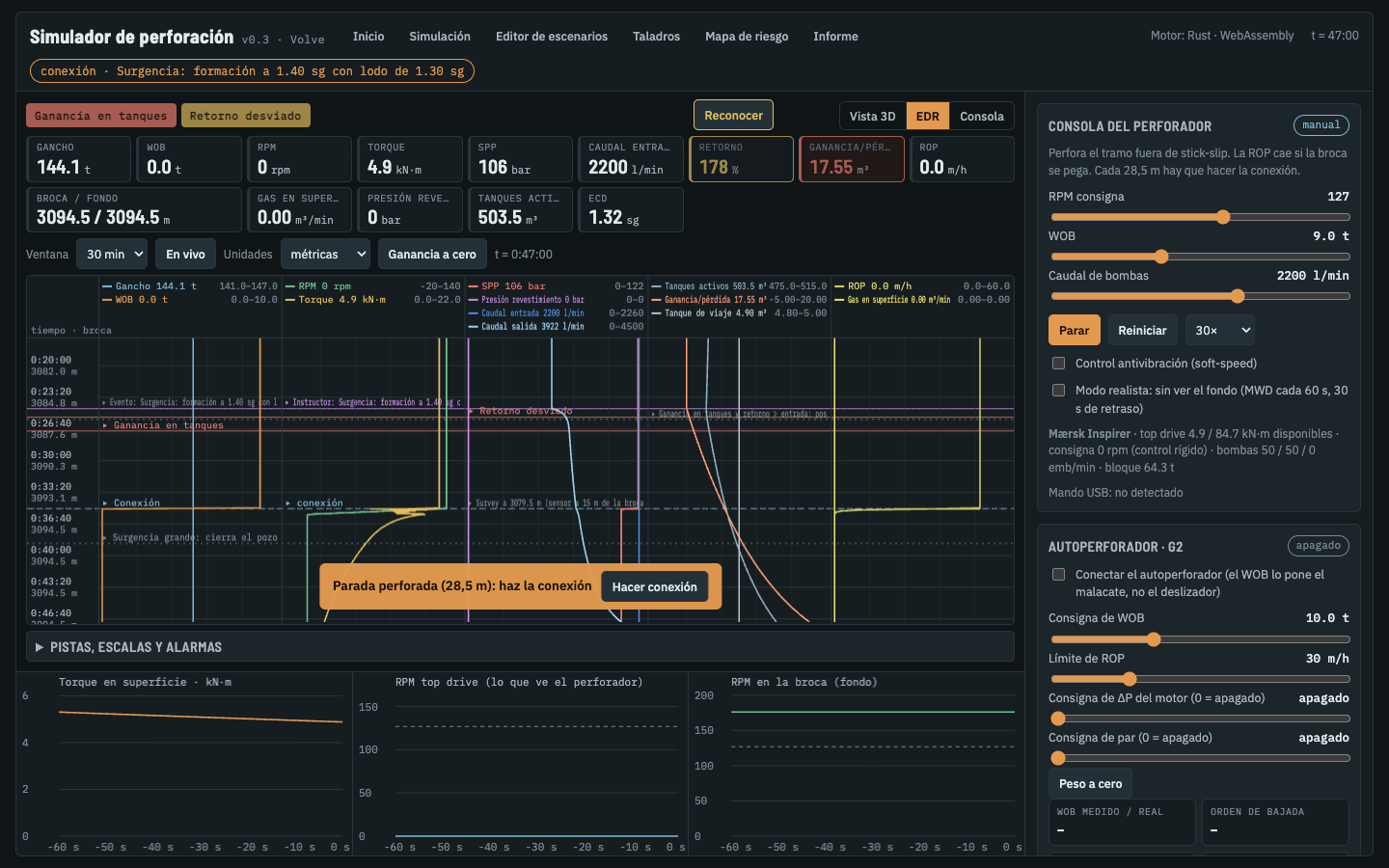Select the ECD 1.32 sg readout
This screenshot has width=1389, height=868.
coord(631,210)
